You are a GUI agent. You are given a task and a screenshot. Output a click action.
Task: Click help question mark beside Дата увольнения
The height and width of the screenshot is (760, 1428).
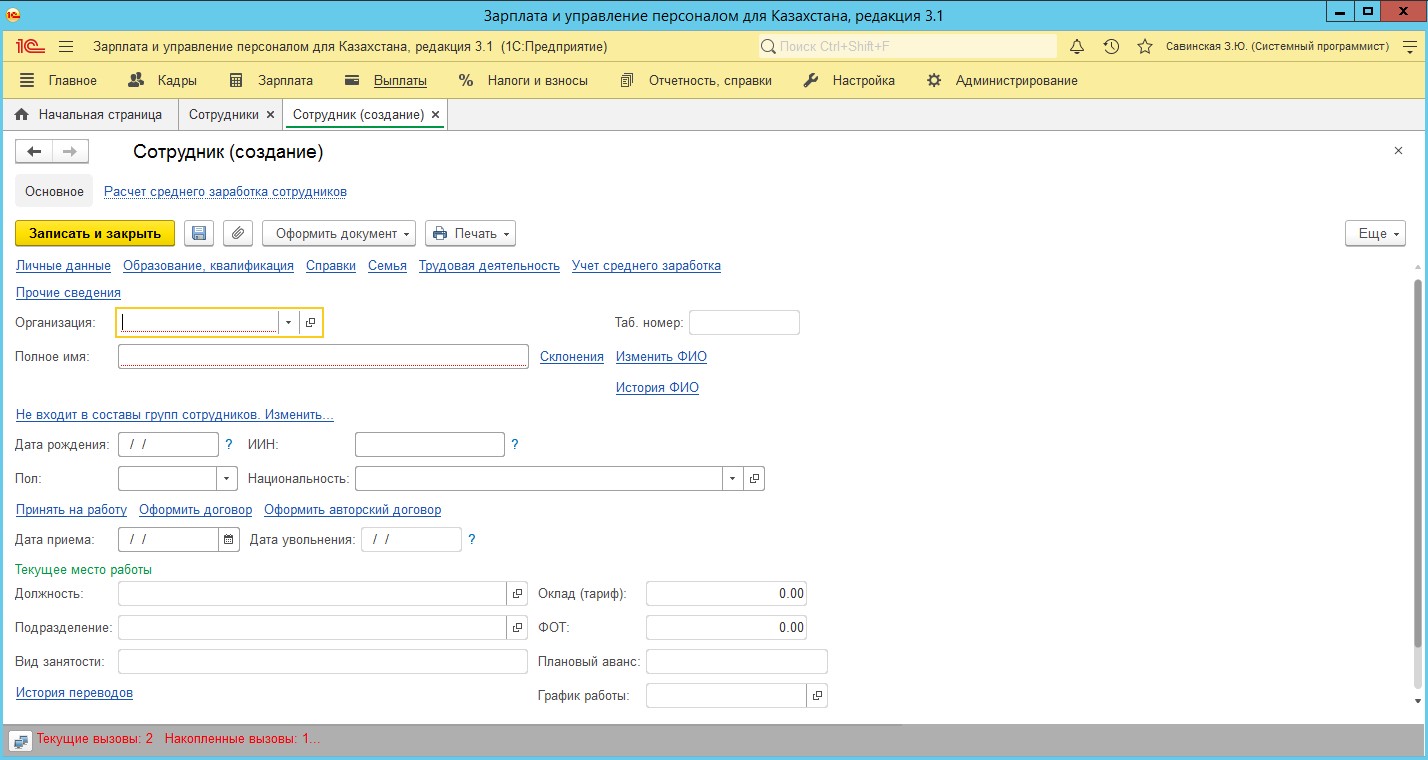[x=472, y=540]
